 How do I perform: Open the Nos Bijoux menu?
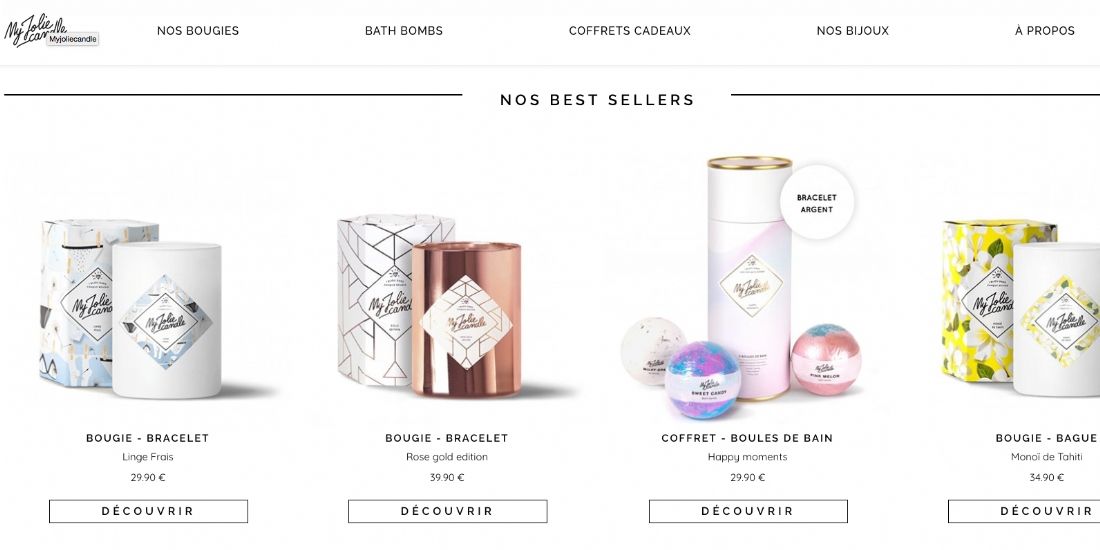[x=852, y=31]
